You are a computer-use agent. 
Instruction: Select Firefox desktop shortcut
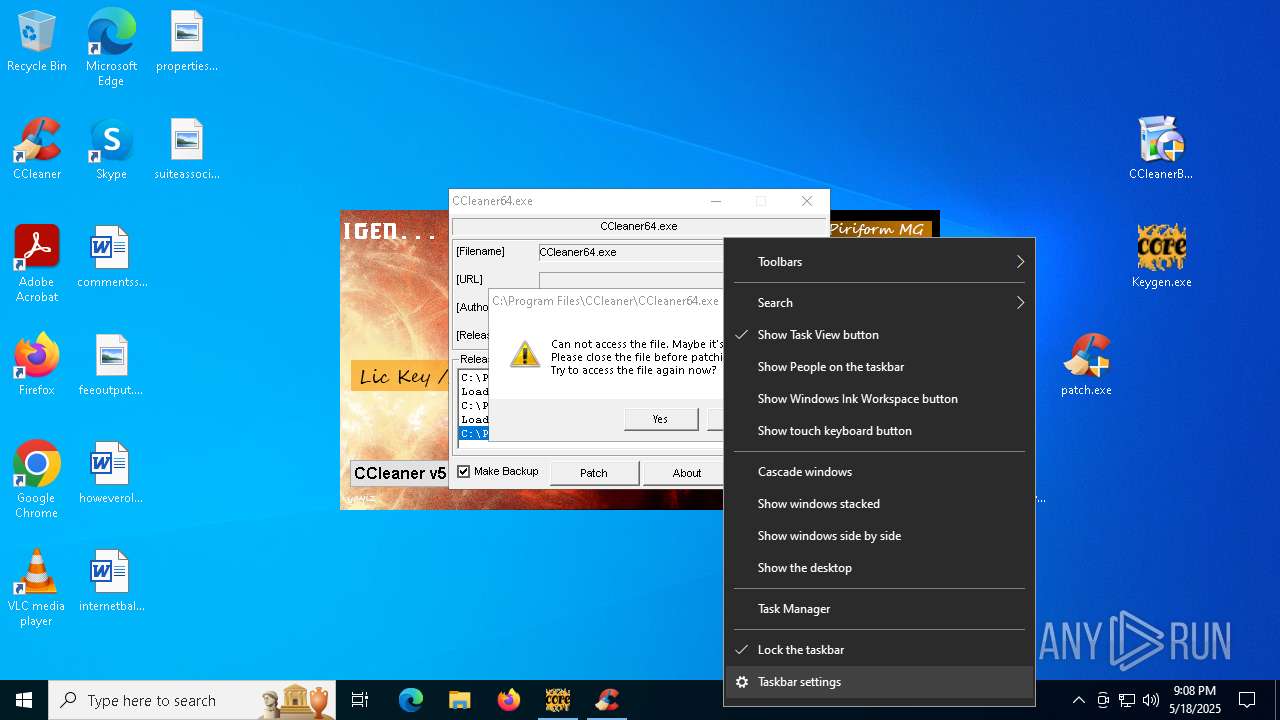point(37,365)
